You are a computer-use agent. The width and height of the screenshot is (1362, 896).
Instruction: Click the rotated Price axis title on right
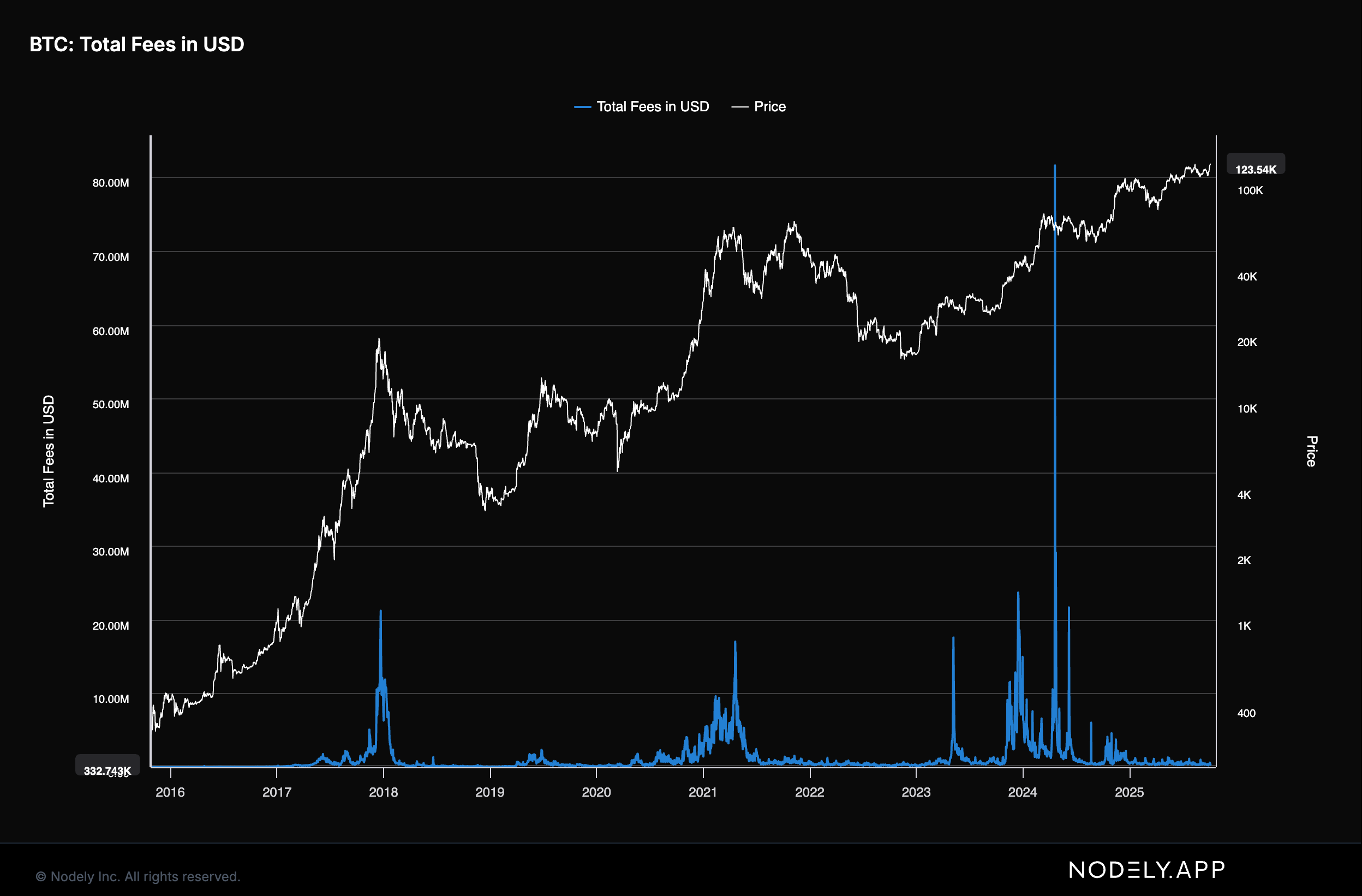pyautogui.click(x=1312, y=451)
